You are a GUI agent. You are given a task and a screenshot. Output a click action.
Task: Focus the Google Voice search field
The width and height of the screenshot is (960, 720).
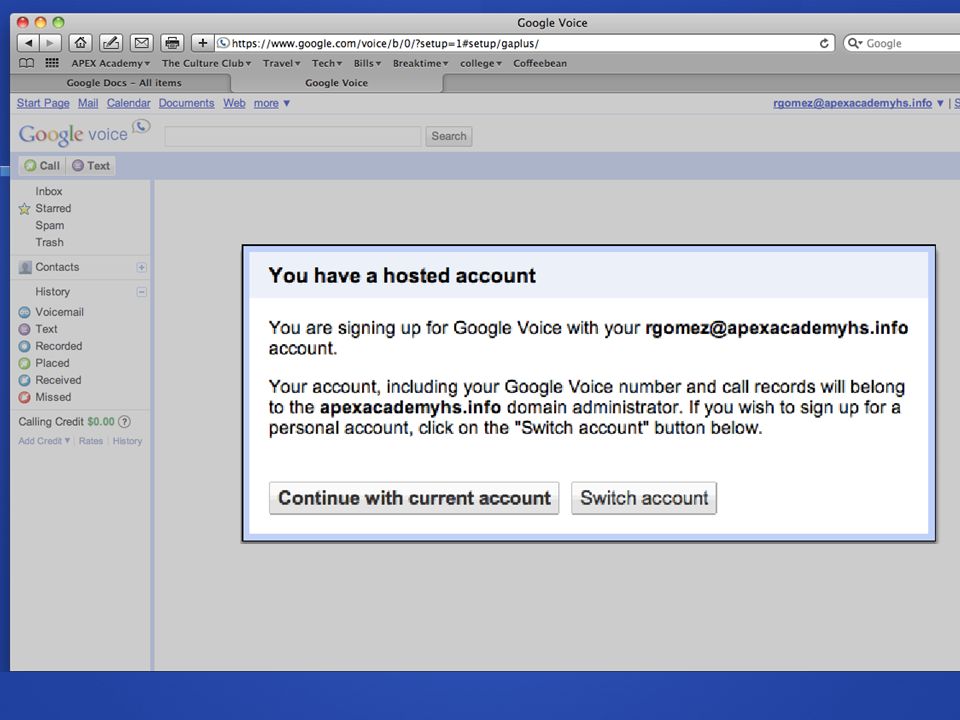tap(293, 136)
